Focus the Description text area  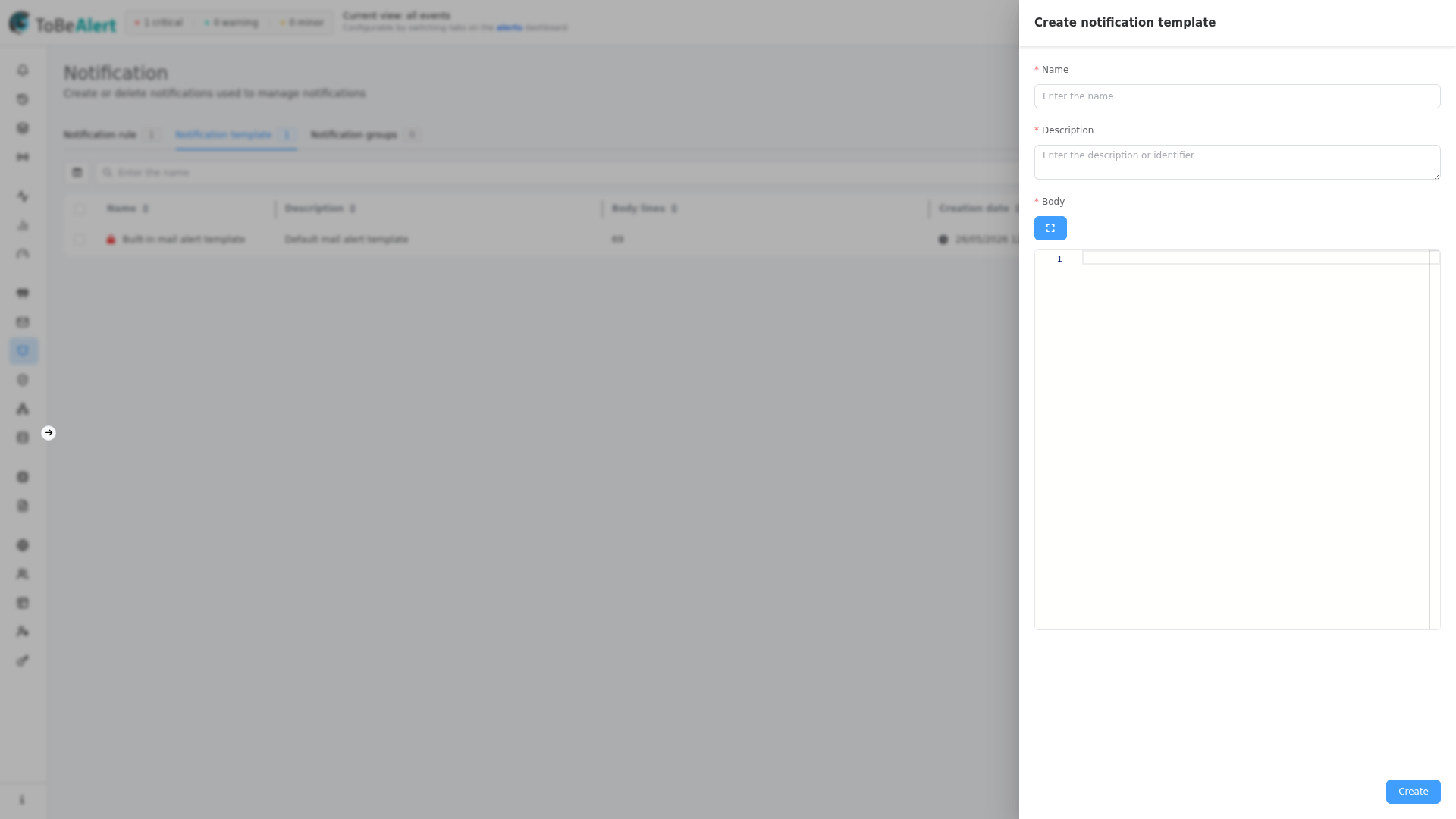coord(1237,162)
